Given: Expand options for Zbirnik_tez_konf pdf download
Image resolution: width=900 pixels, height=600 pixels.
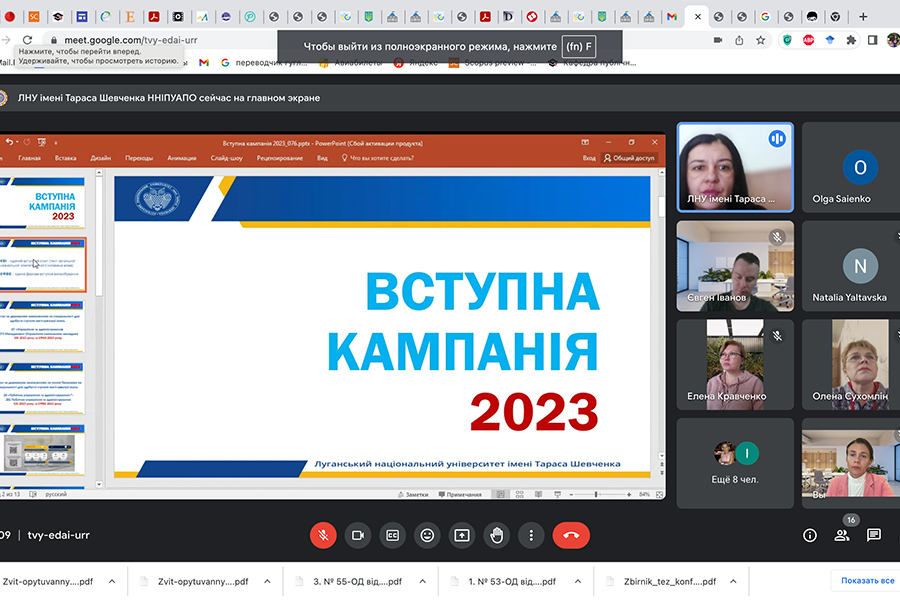Looking at the screenshot, I should [734, 581].
